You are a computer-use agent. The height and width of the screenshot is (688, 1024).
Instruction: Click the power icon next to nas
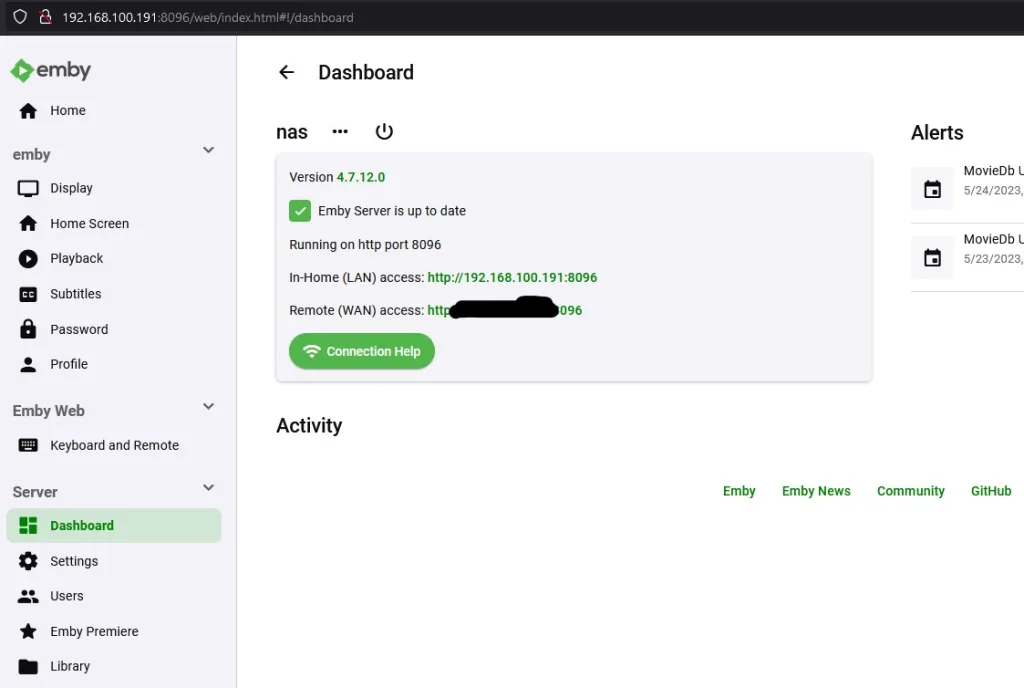pos(384,131)
